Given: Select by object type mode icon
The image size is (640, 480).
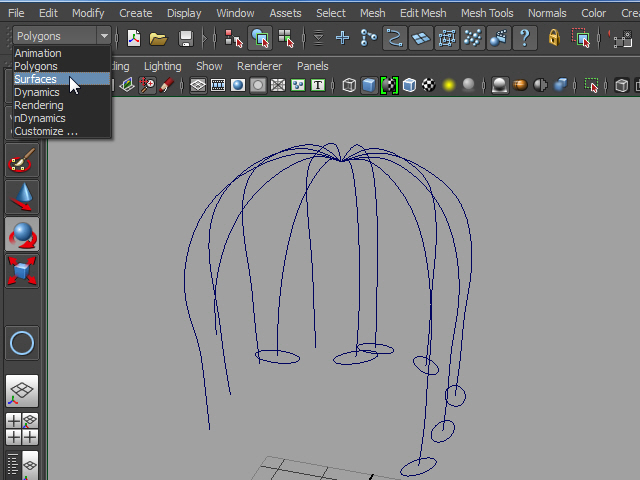Looking at the screenshot, I should point(260,38).
